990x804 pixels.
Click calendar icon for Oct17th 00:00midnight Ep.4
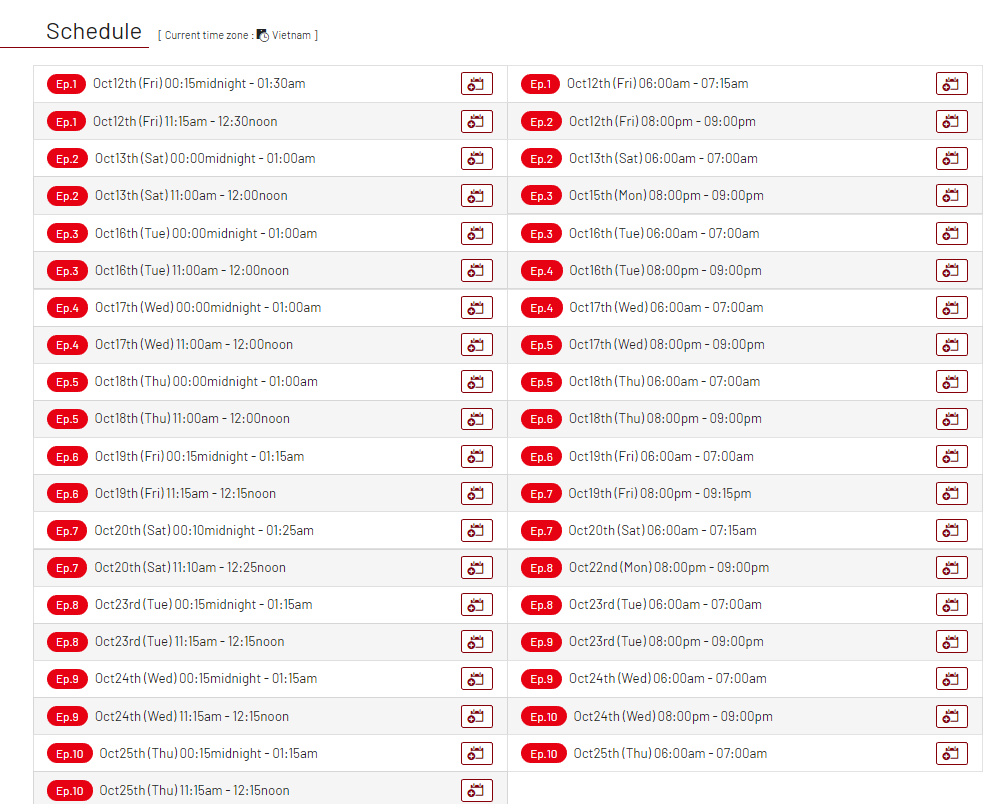477,308
